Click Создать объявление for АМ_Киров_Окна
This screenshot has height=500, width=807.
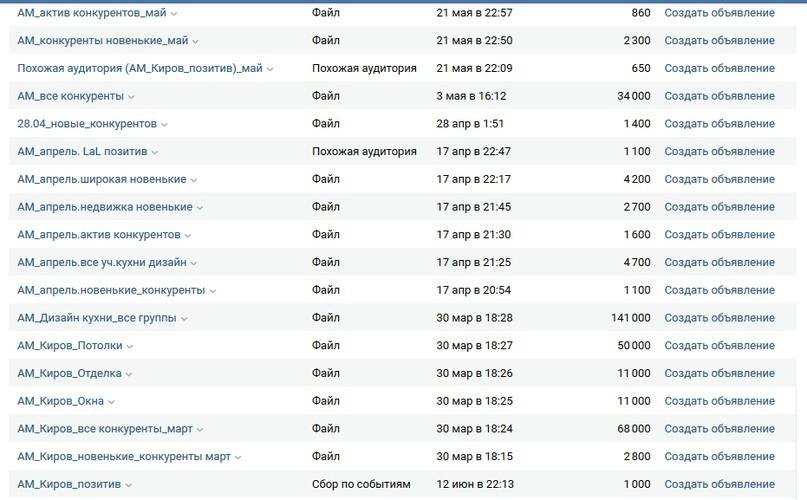[719, 401]
